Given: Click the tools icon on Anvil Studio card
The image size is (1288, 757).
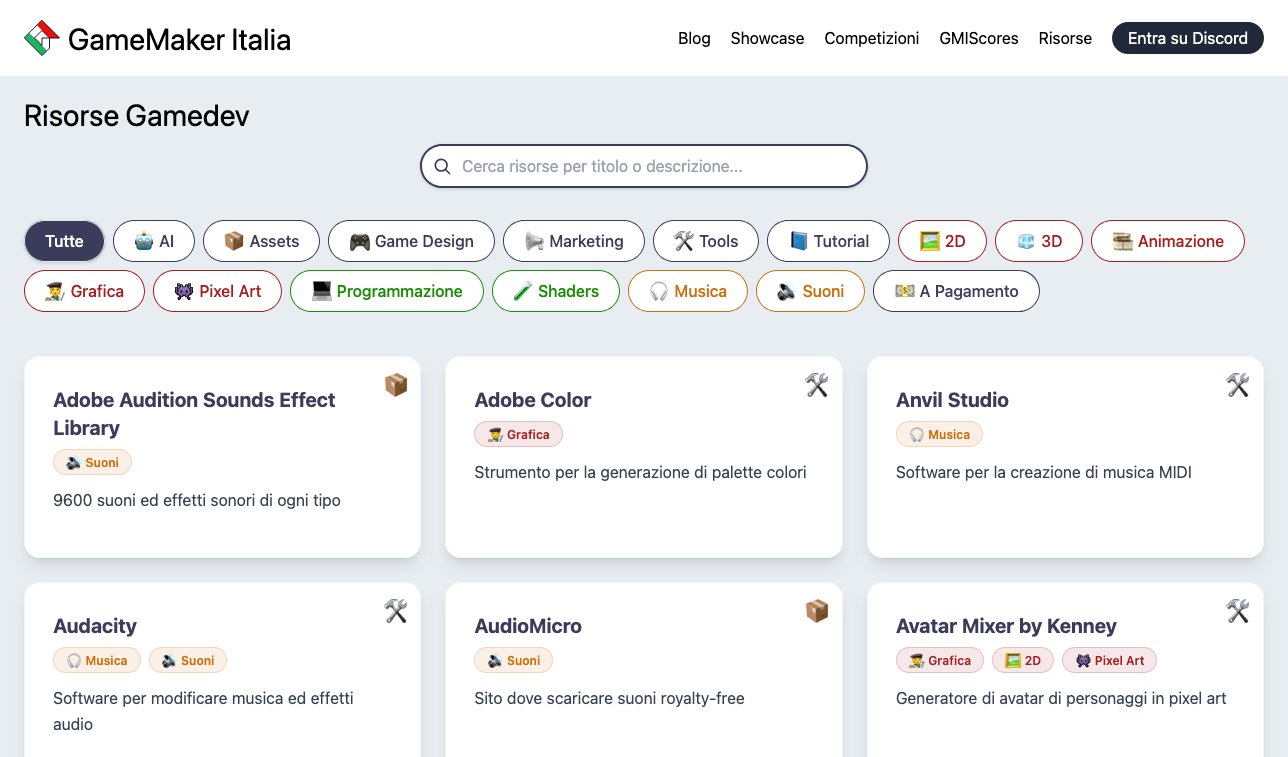Looking at the screenshot, I should click(1238, 385).
